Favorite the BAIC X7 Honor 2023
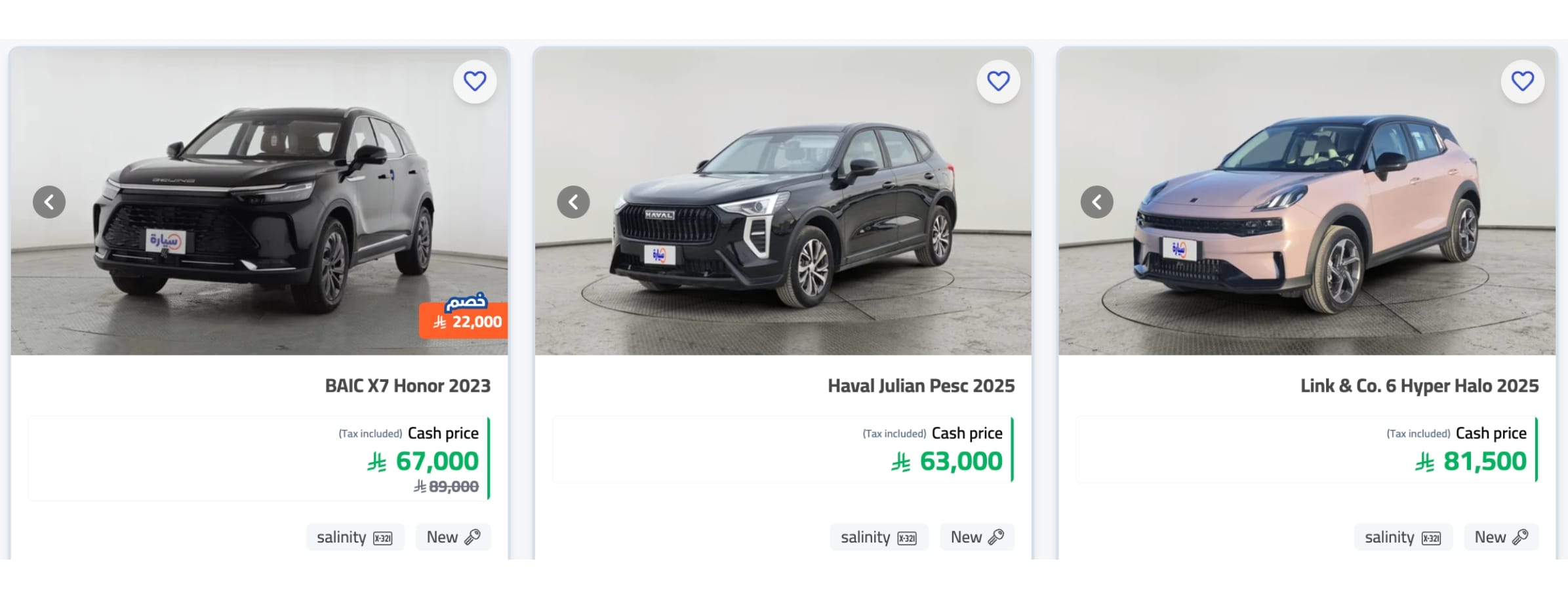The height and width of the screenshot is (599, 1568). click(475, 81)
